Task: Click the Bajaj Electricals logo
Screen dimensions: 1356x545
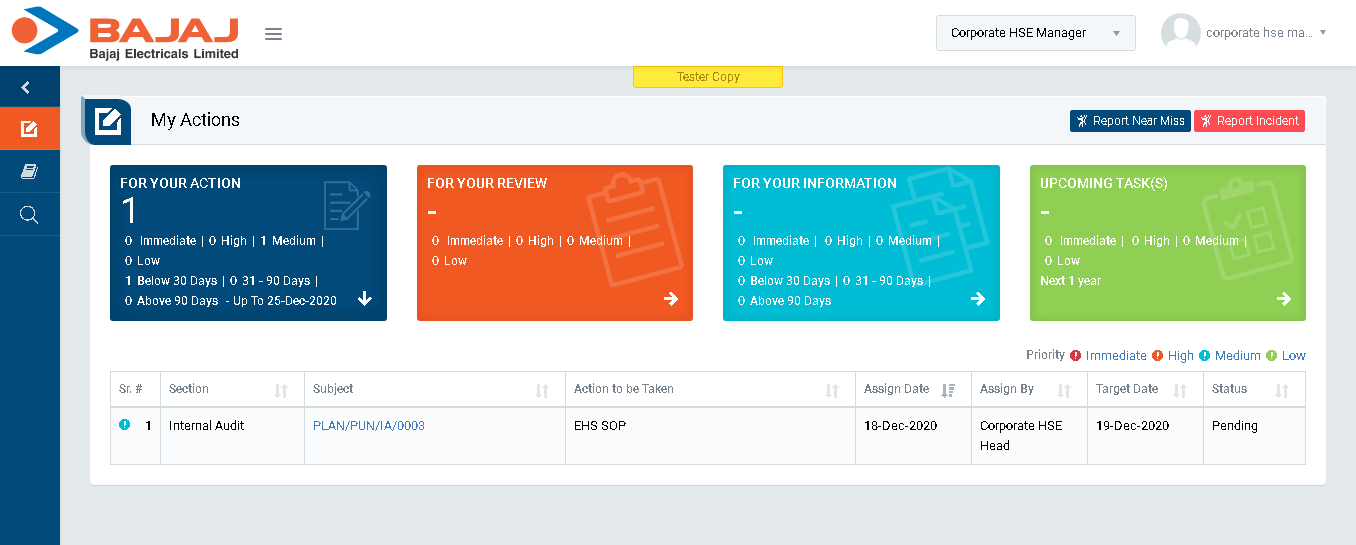Action: click(x=125, y=33)
